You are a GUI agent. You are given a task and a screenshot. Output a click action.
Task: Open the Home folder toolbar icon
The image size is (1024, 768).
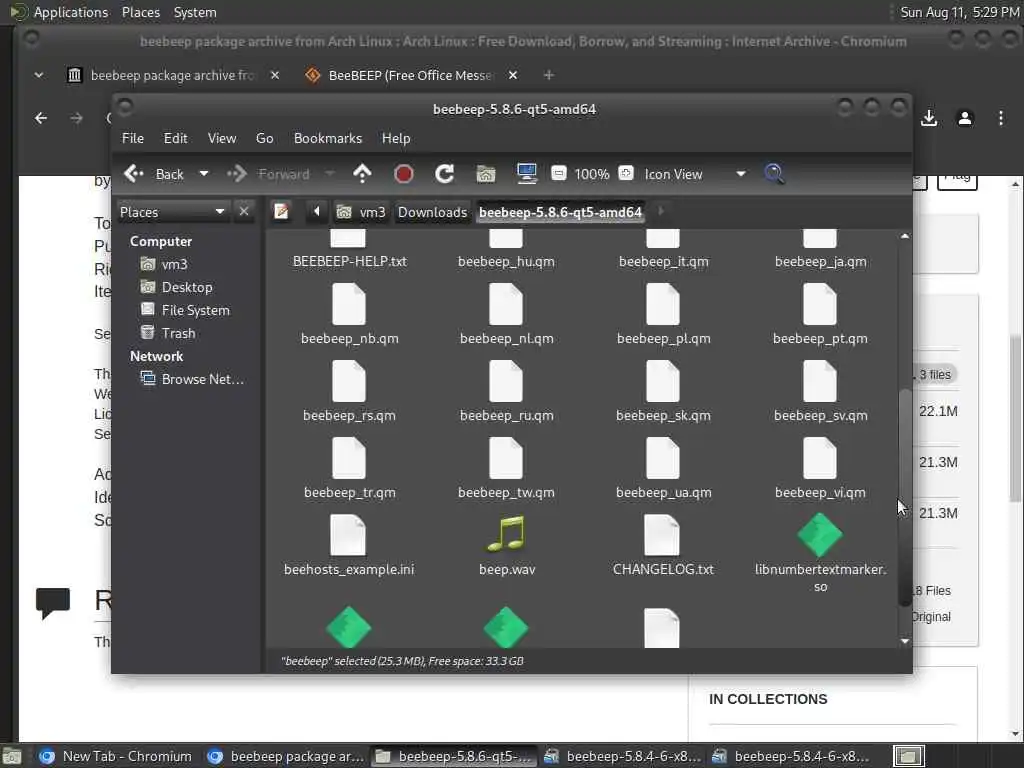click(x=486, y=174)
